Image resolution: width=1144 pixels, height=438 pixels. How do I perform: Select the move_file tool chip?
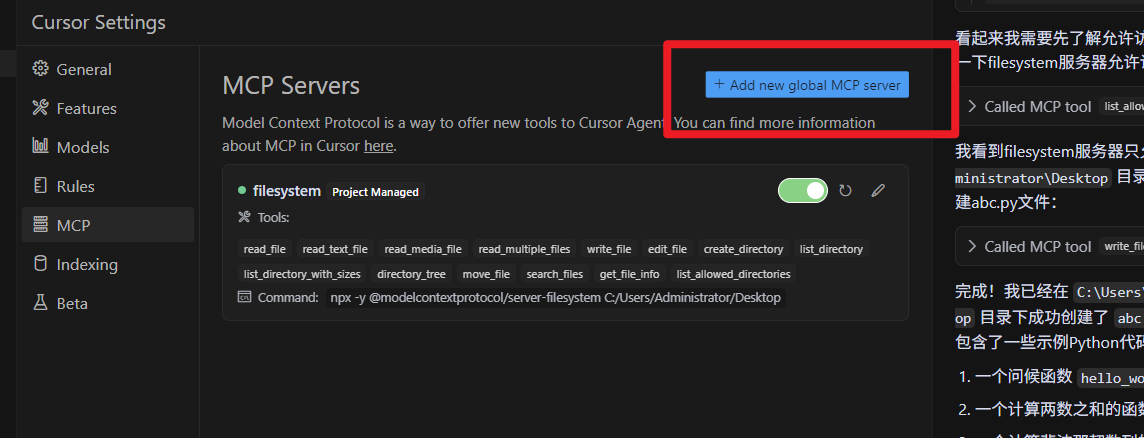coord(487,274)
